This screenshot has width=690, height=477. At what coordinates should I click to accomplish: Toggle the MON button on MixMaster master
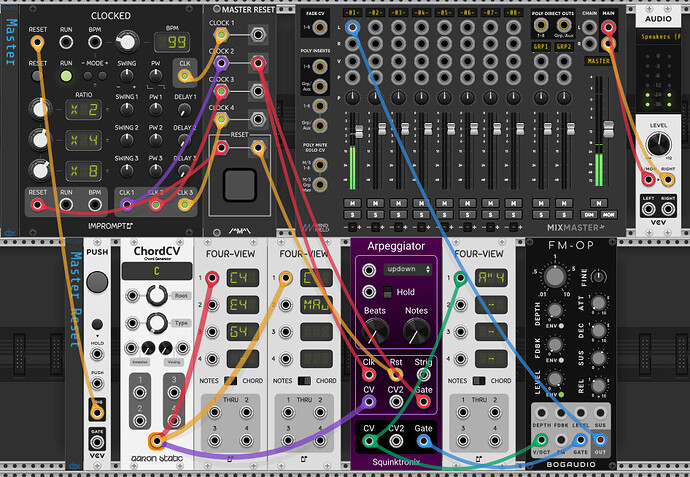[x=609, y=215]
